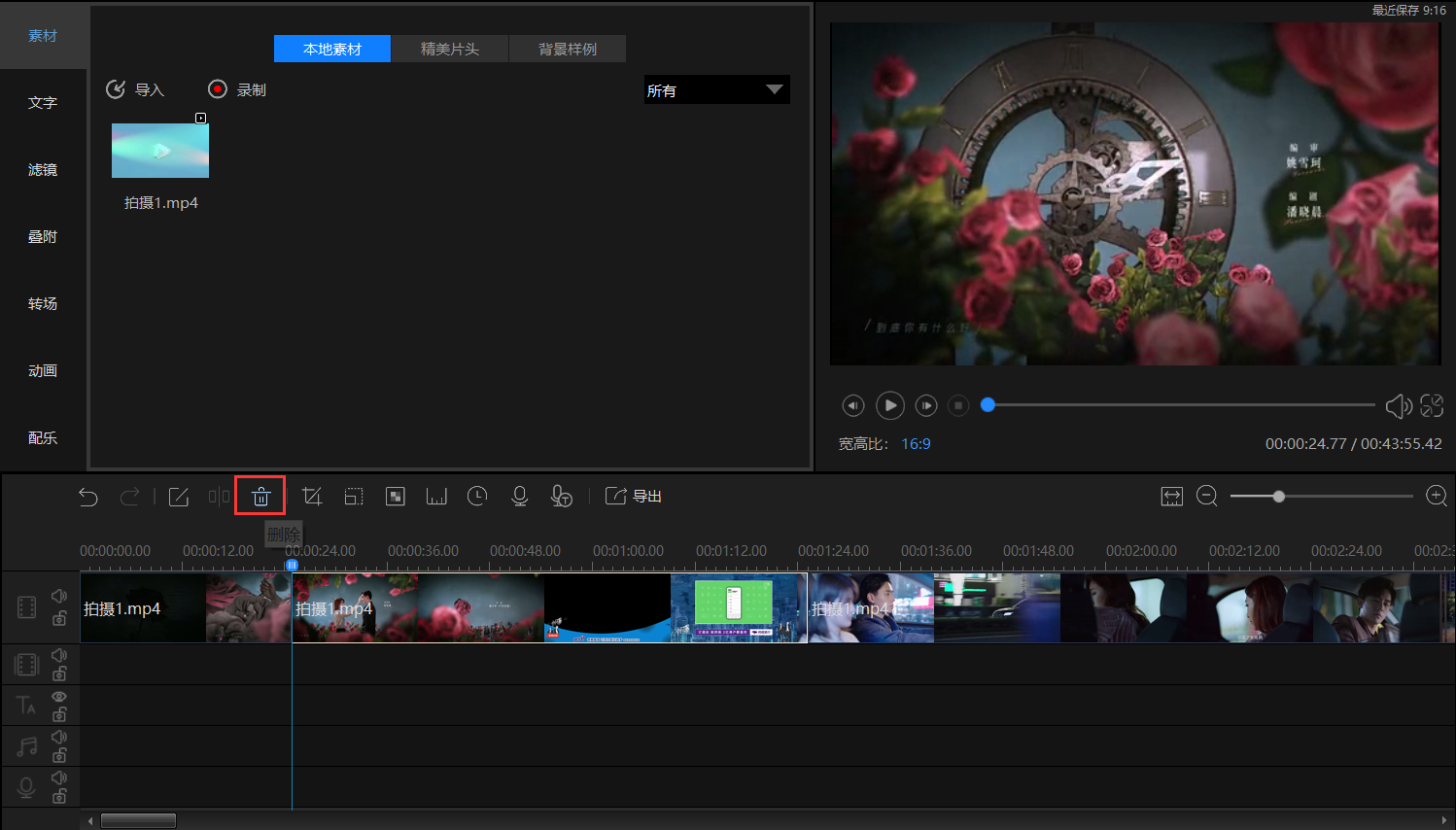Switch to 本地素材 tab
This screenshot has height=830, width=1456.
click(332, 49)
